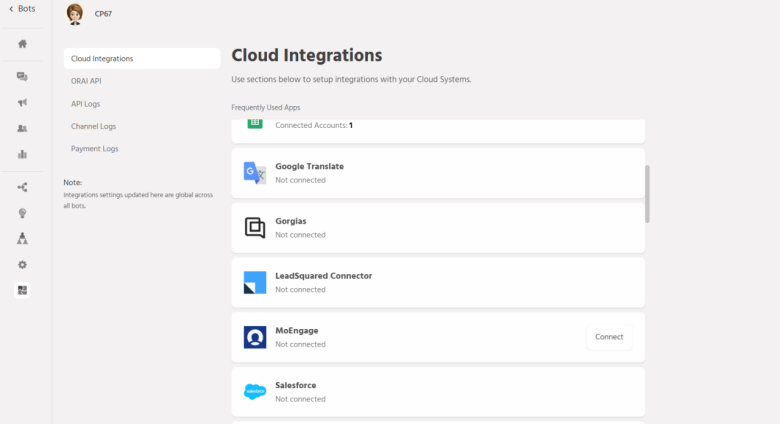
Task: Click the home icon in sidebar
Action: 22,44
